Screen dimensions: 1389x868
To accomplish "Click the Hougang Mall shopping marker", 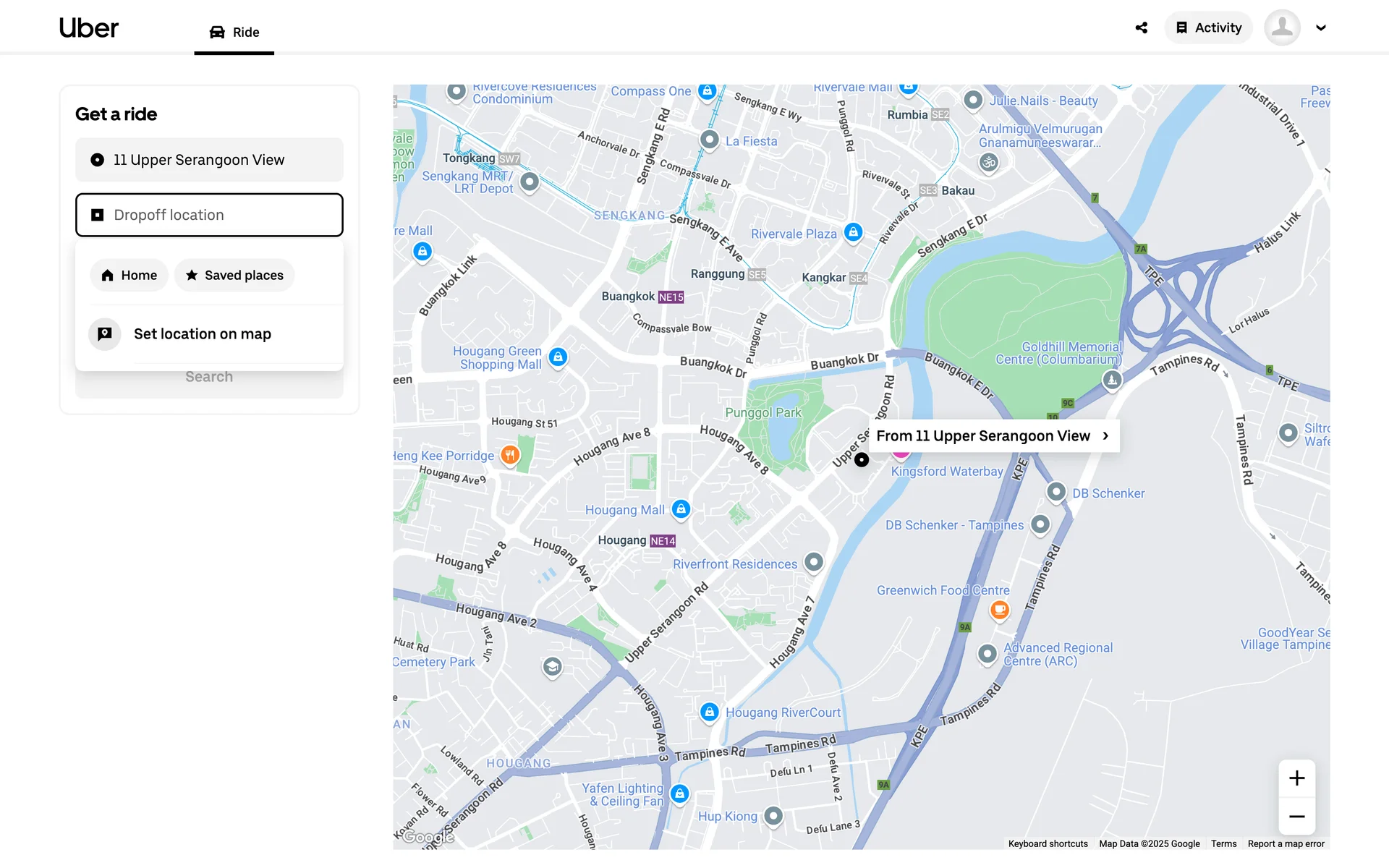I will (681, 509).
